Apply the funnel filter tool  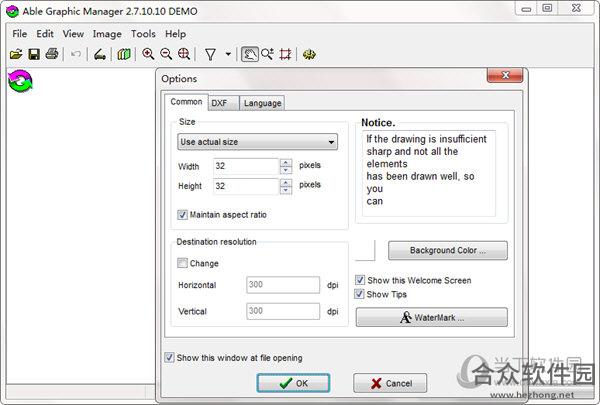[x=210, y=54]
